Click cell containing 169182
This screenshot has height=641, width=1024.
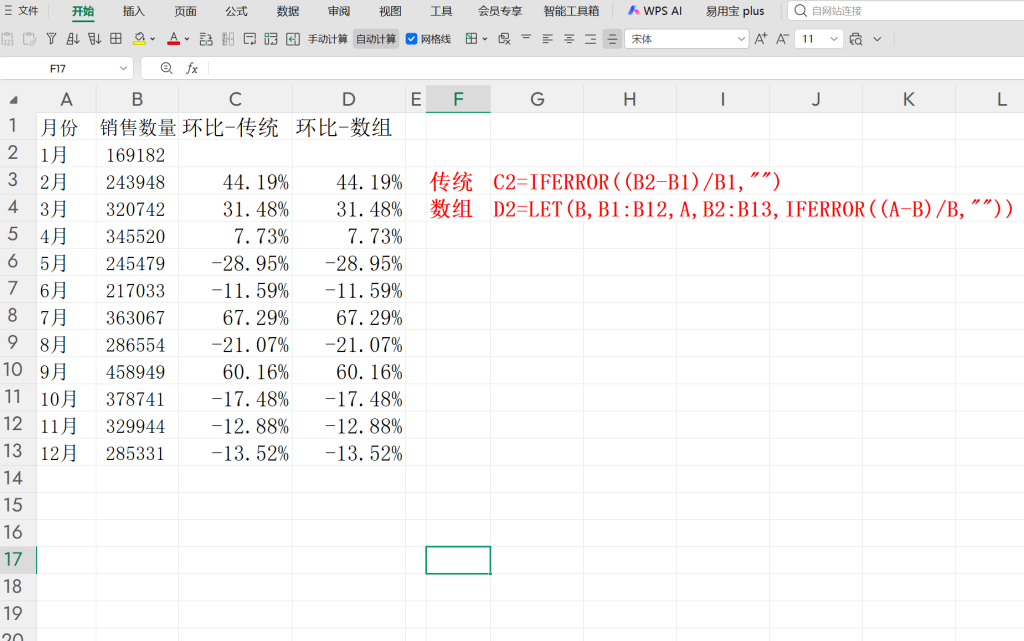[137, 155]
